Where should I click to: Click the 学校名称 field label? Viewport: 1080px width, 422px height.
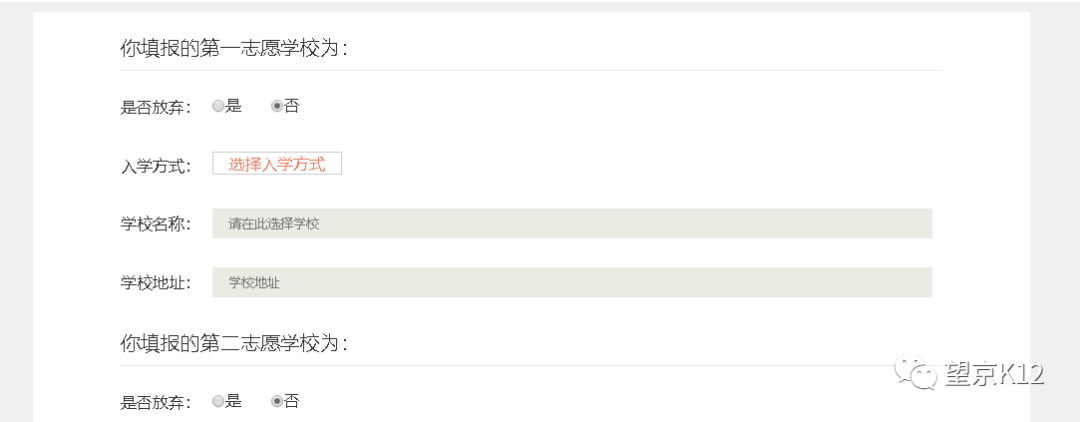[156, 224]
